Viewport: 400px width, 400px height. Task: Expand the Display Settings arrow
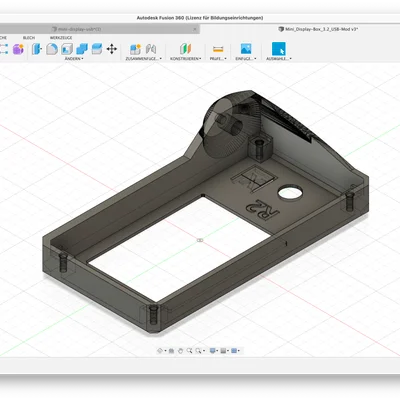click(217, 351)
